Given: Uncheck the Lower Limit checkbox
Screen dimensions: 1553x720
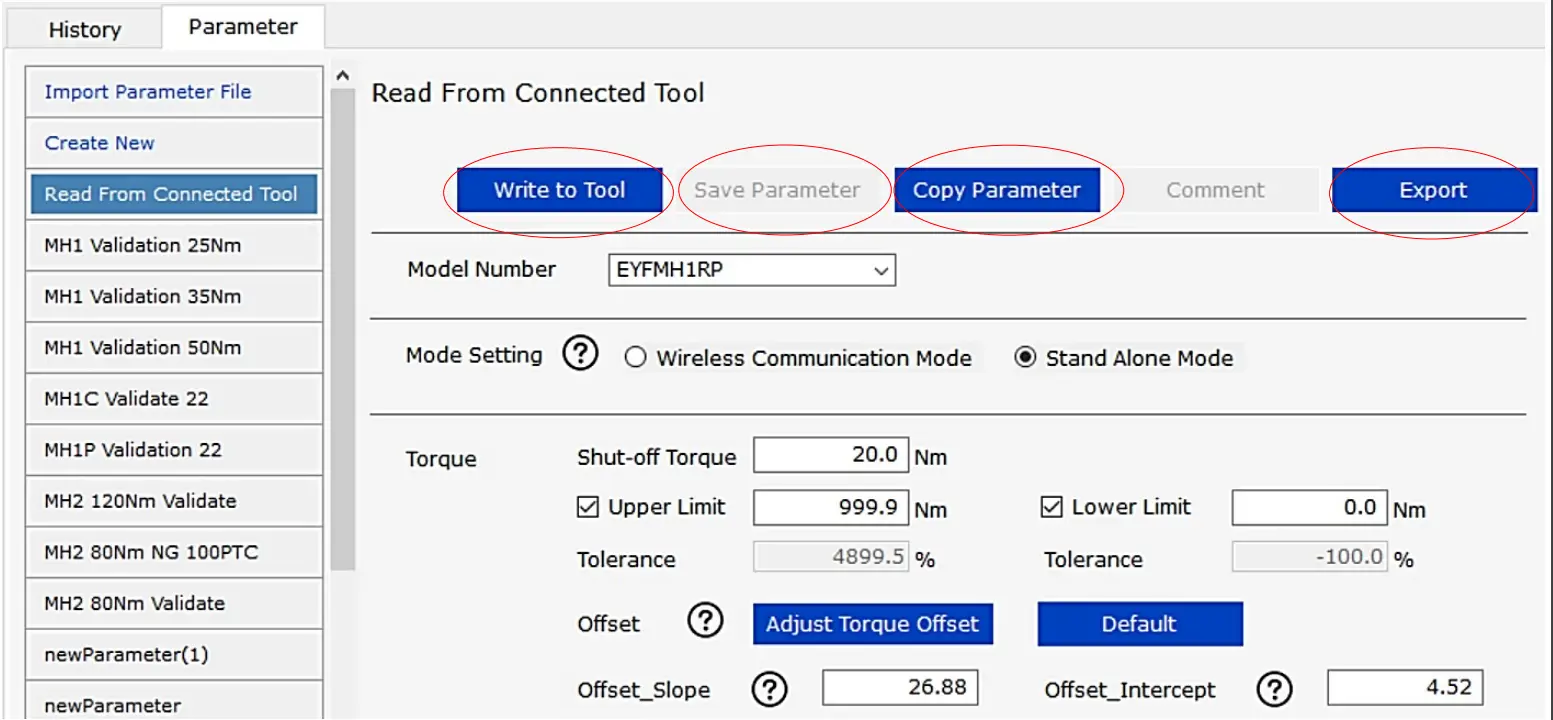Looking at the screenshot, I should 1051,507.
